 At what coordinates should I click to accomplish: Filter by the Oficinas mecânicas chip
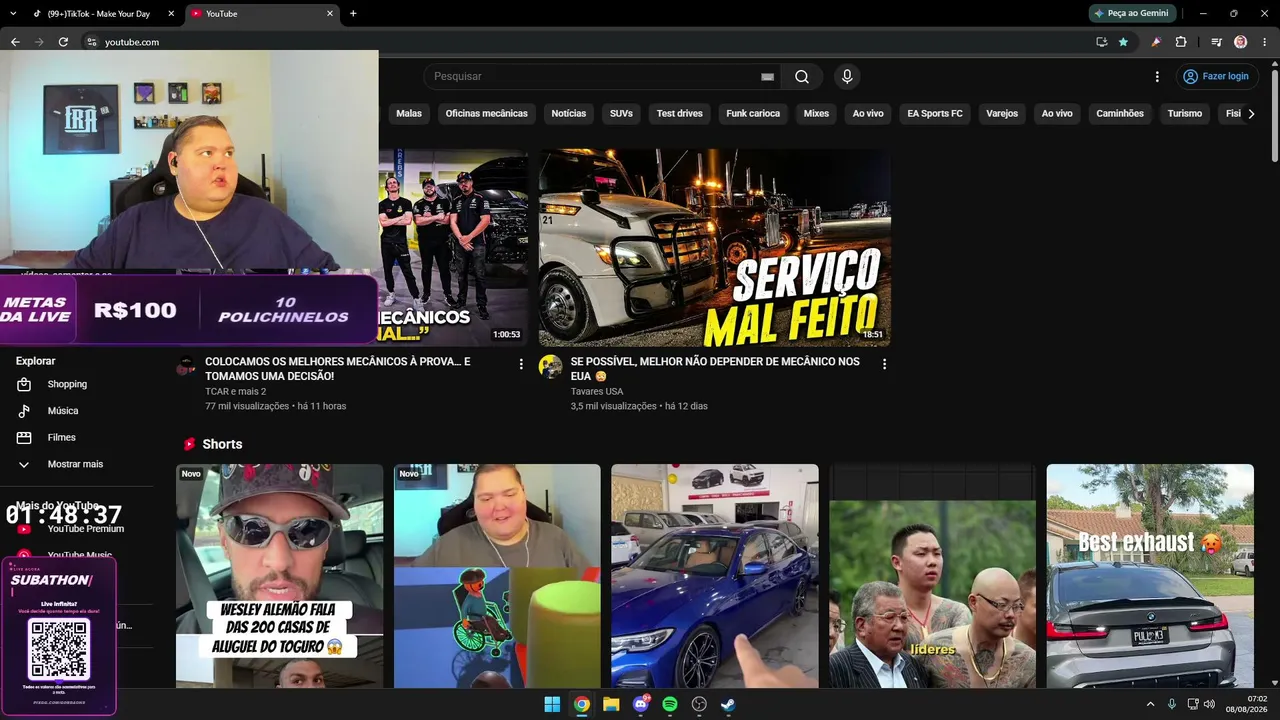tap(487, 114)
